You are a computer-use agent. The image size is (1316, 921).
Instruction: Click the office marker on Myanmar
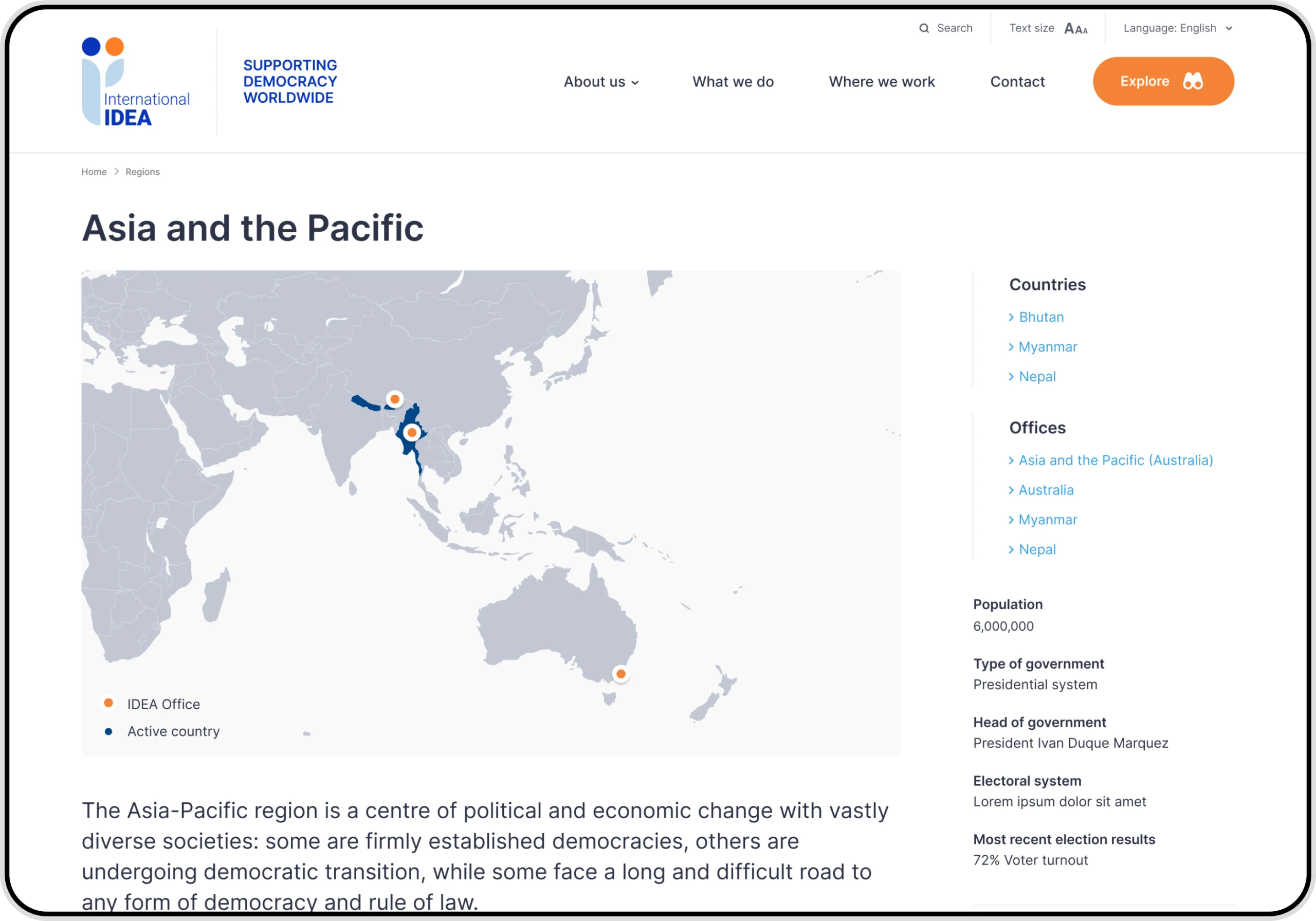pyautogui.click(x=412, y=432)
